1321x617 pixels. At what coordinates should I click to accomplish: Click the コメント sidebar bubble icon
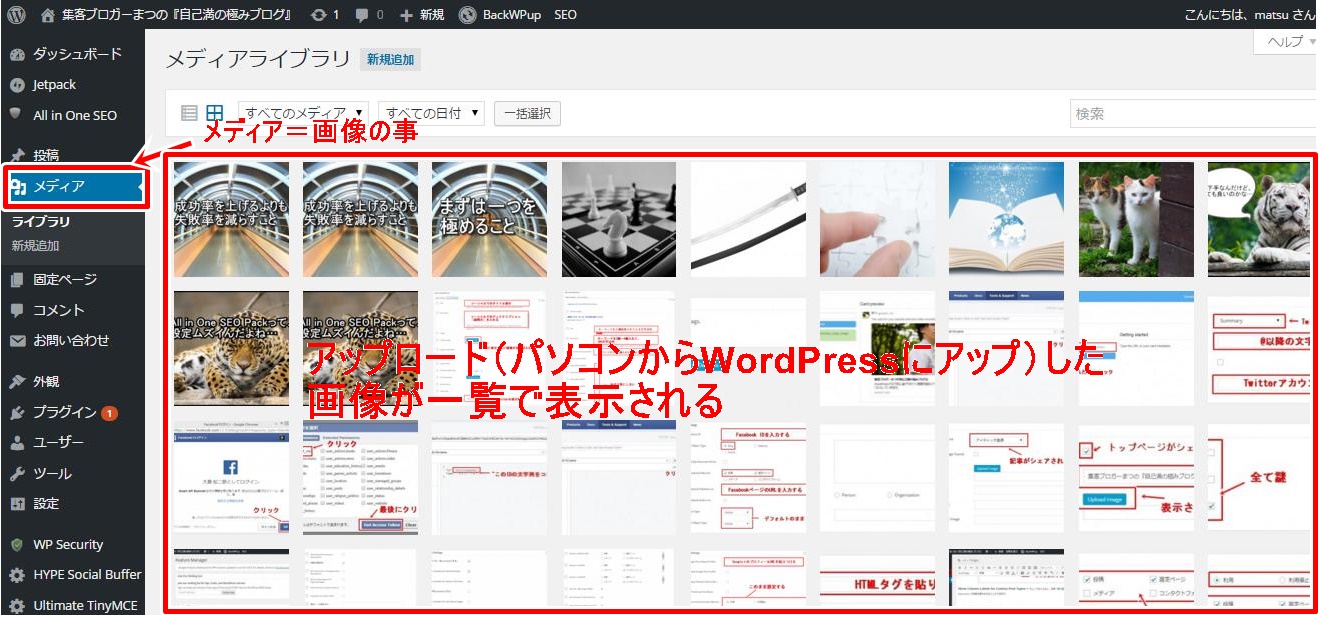[17, 310]
